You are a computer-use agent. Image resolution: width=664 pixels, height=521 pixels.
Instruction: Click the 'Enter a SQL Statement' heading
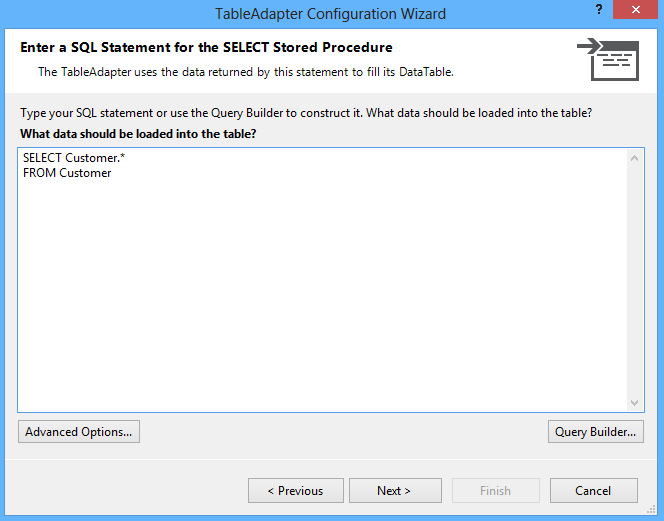point(206,47)
